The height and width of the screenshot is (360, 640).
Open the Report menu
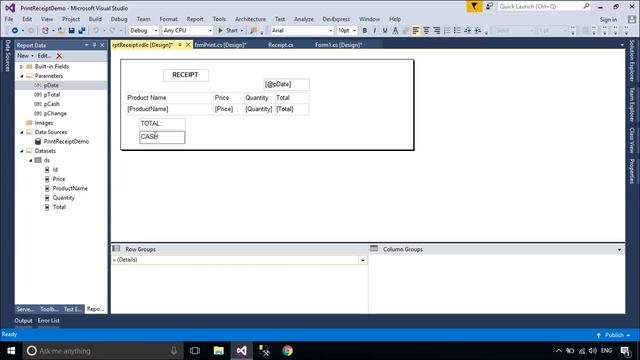[x=195, y=19]
